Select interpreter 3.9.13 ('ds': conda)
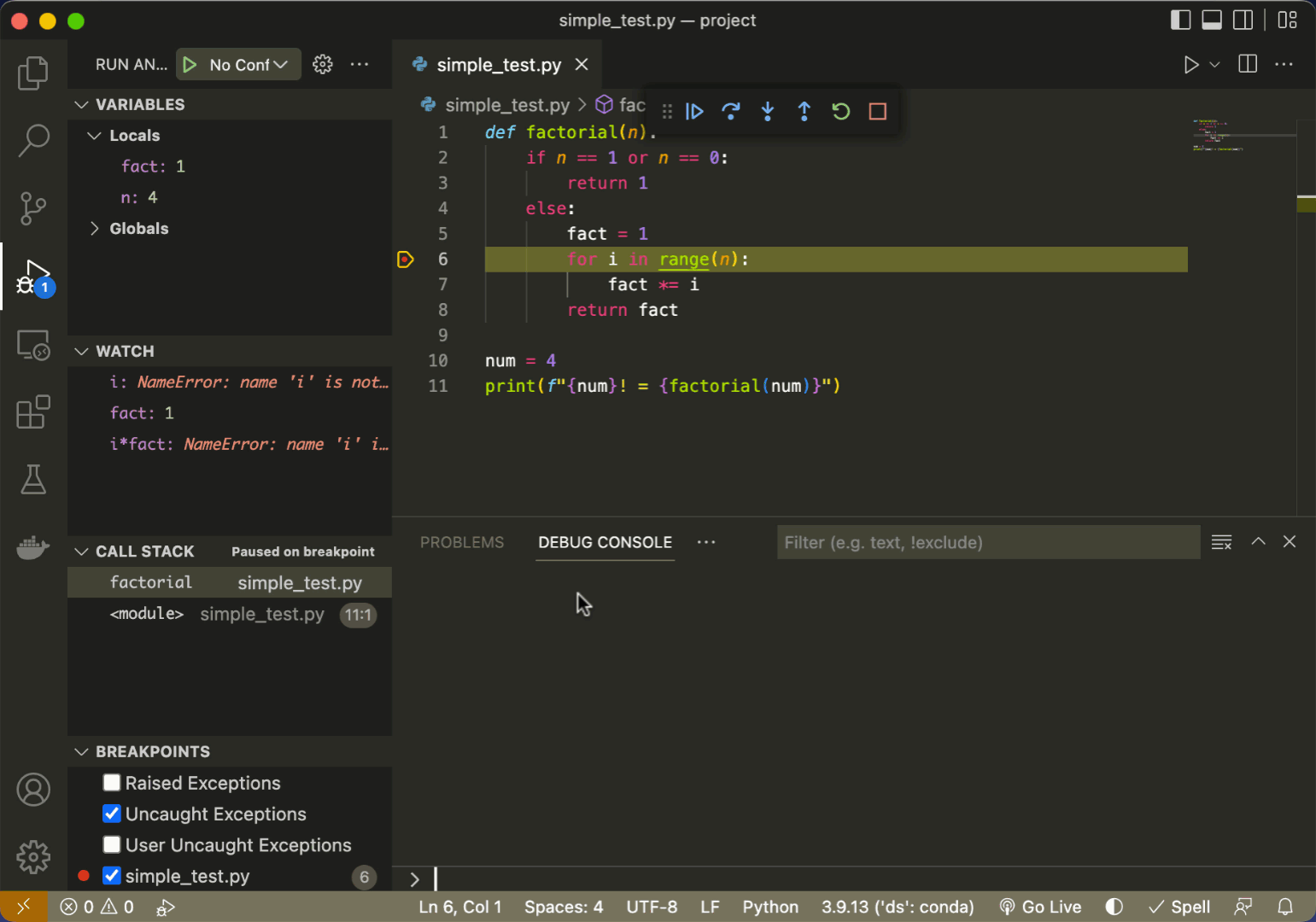Image resolution: width=1316 pixels, height=922 pixels. click(898, 907)
